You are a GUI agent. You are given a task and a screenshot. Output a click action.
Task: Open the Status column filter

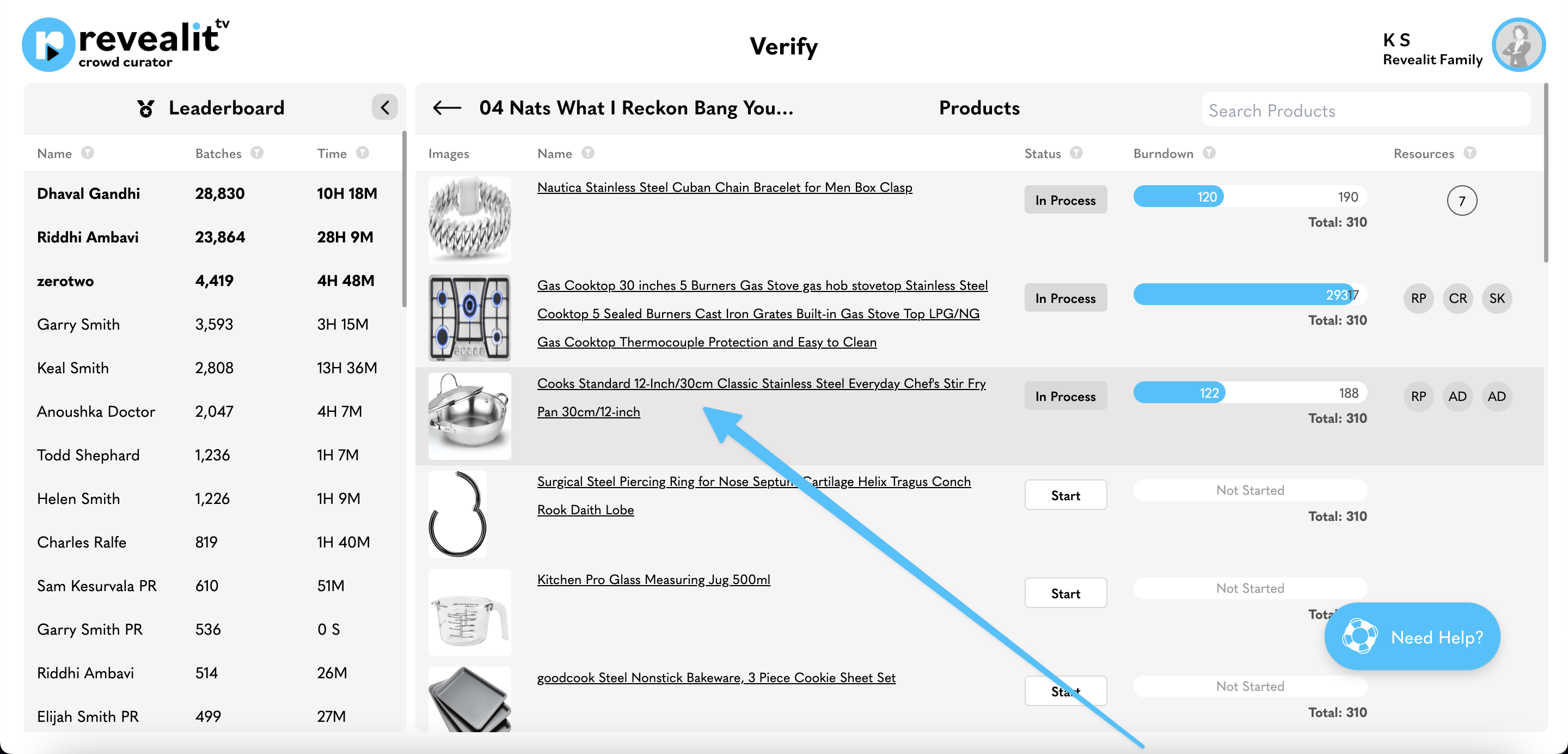pyautogui.click(x=1076, y=153)
